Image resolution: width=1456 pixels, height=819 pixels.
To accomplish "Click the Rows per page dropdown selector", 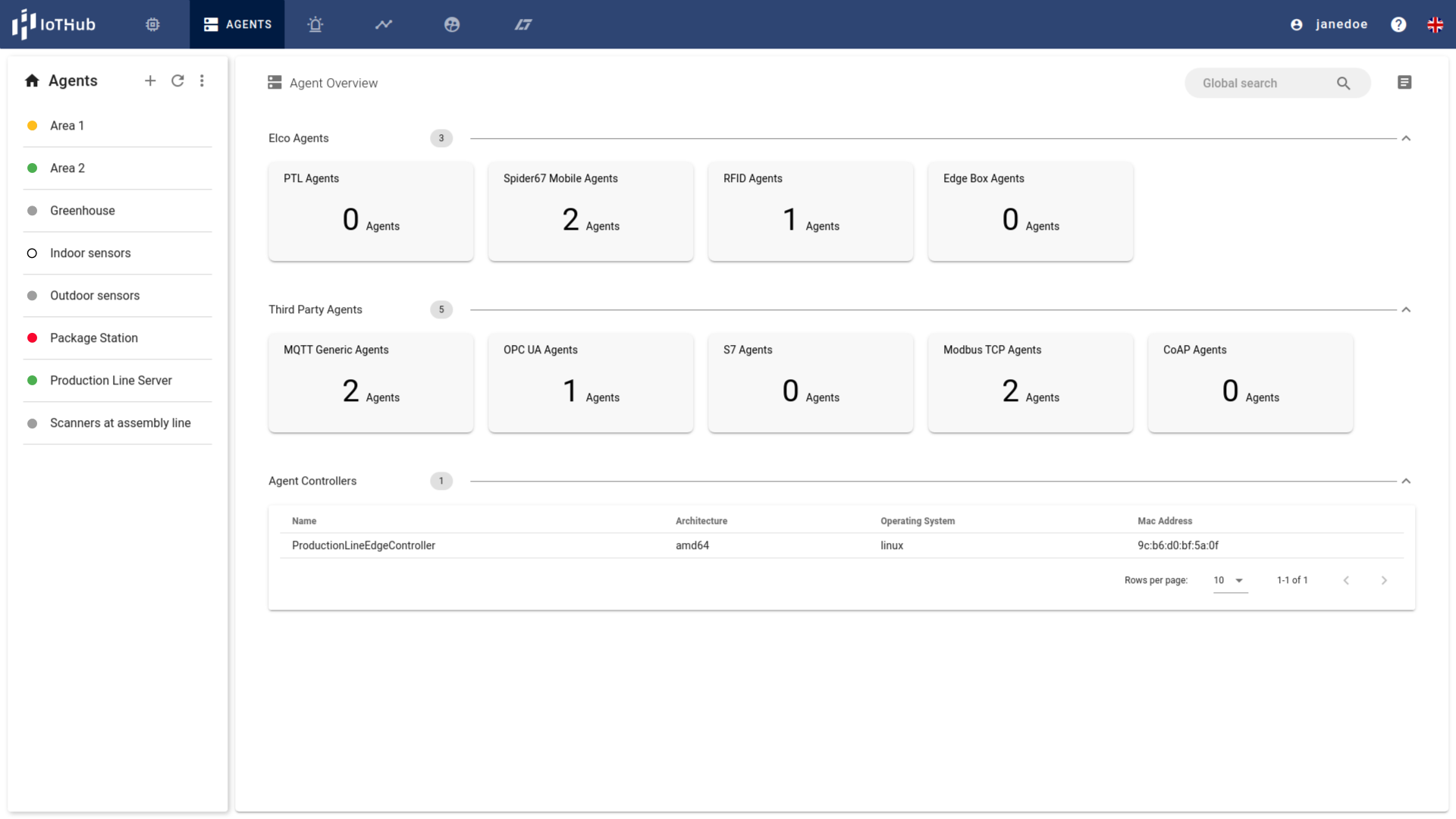I will (x=1227, y=580).
